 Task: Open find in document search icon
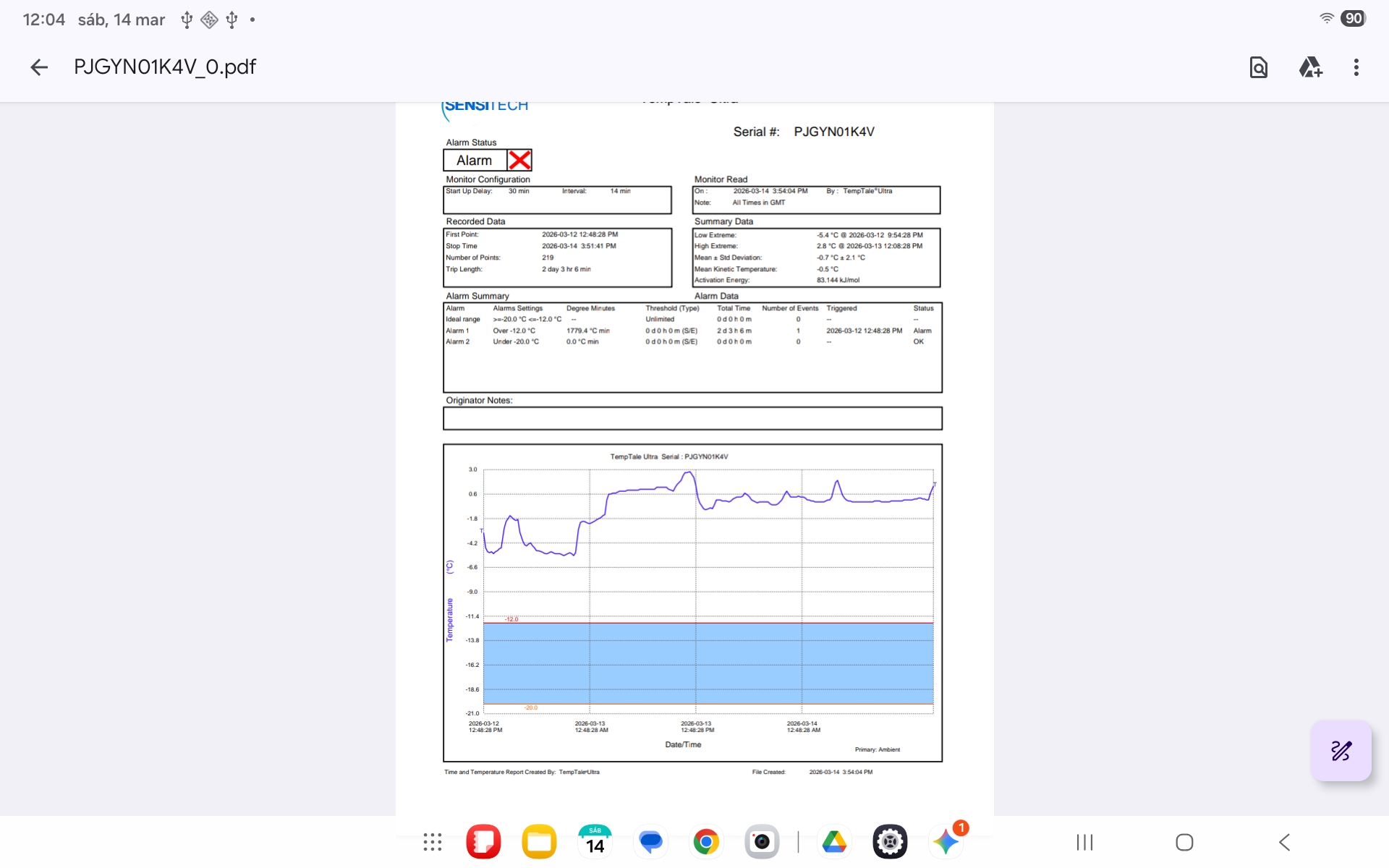(x=1258, y=67)
